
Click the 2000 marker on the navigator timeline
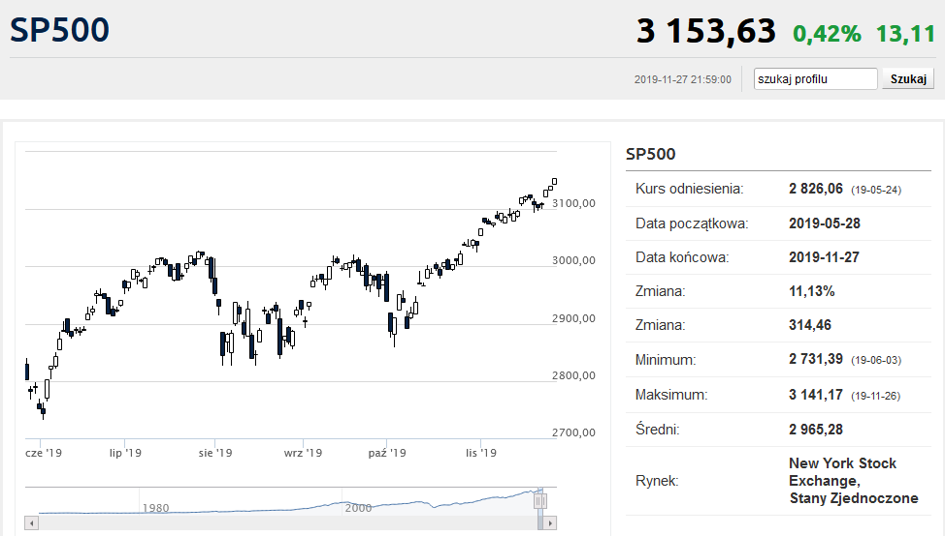(x=358, y=508)
